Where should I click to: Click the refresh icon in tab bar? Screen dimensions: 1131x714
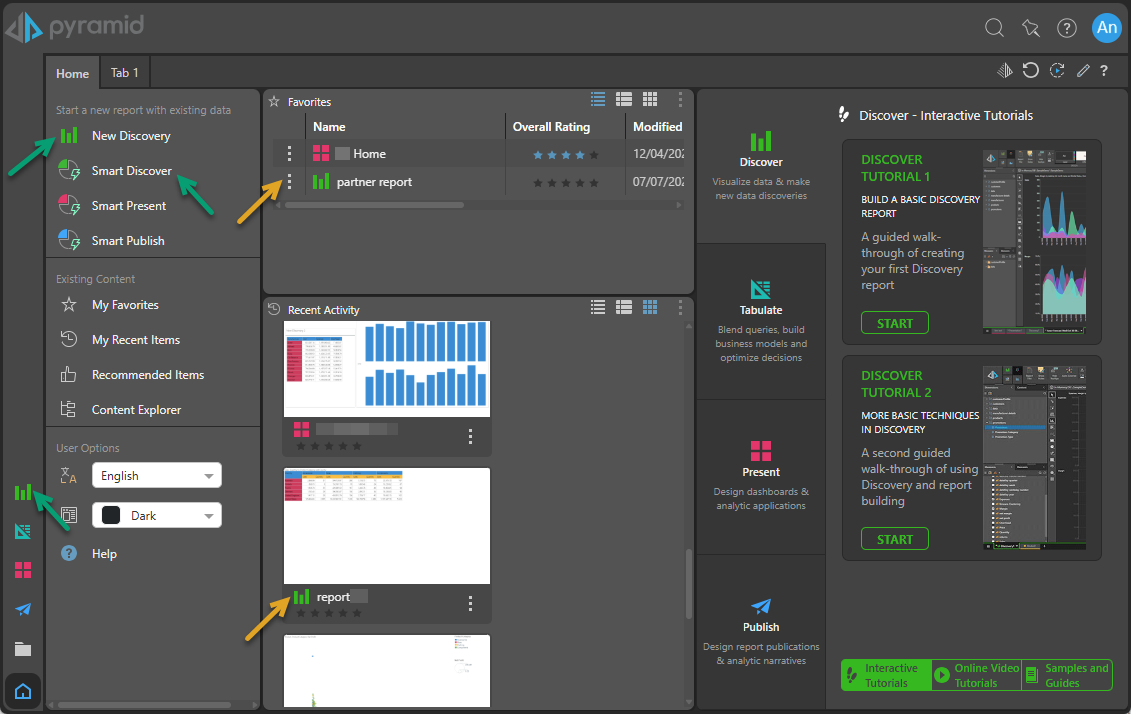1031,71
